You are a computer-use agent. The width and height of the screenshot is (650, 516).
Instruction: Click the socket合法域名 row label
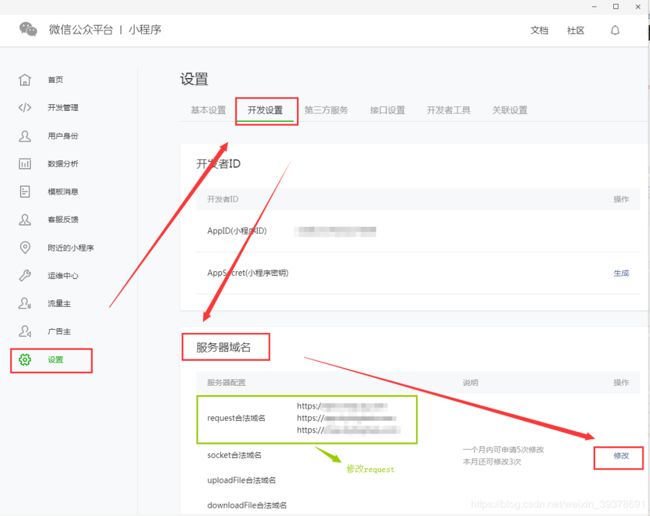(234, 455)
